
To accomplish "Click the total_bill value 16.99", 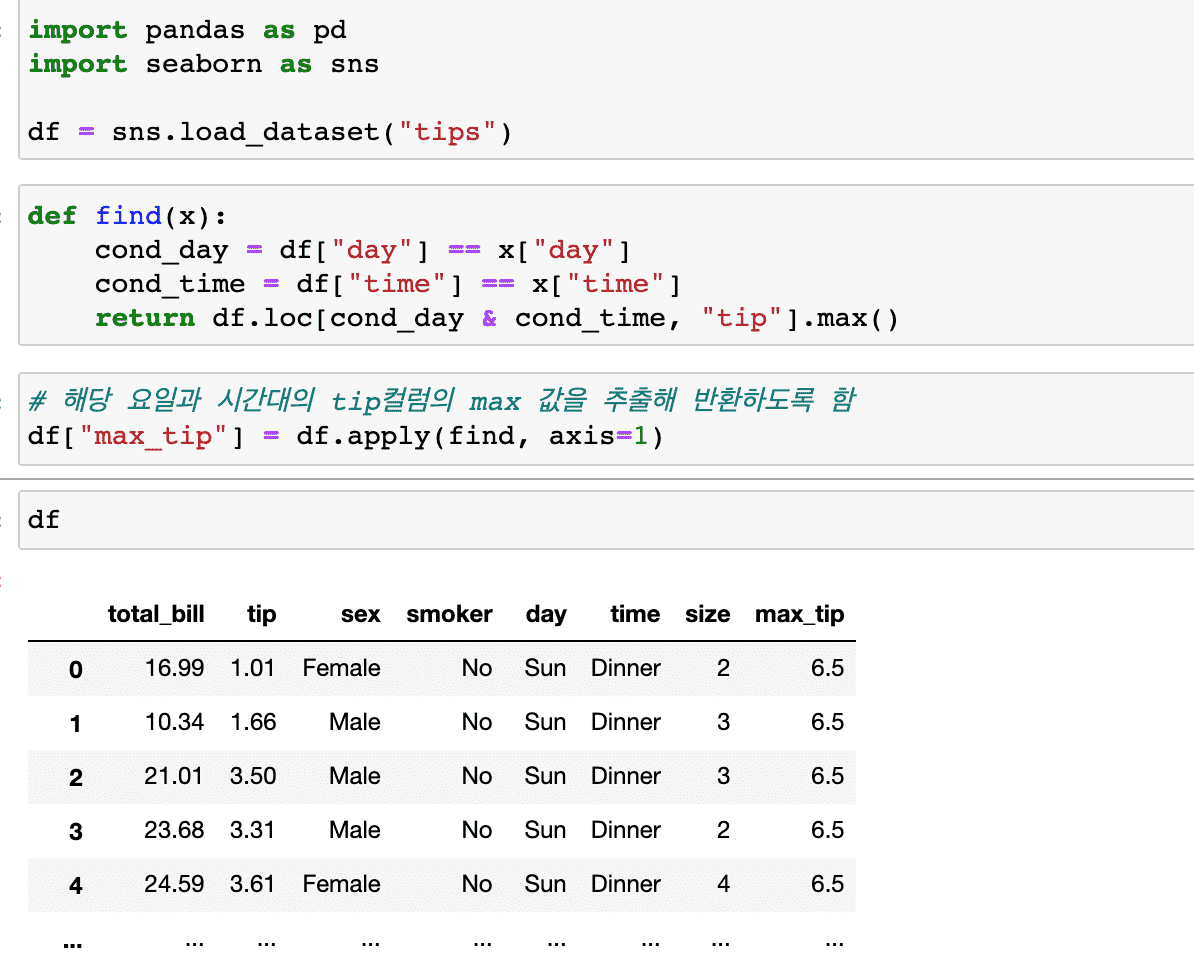I will coord(174,668).
